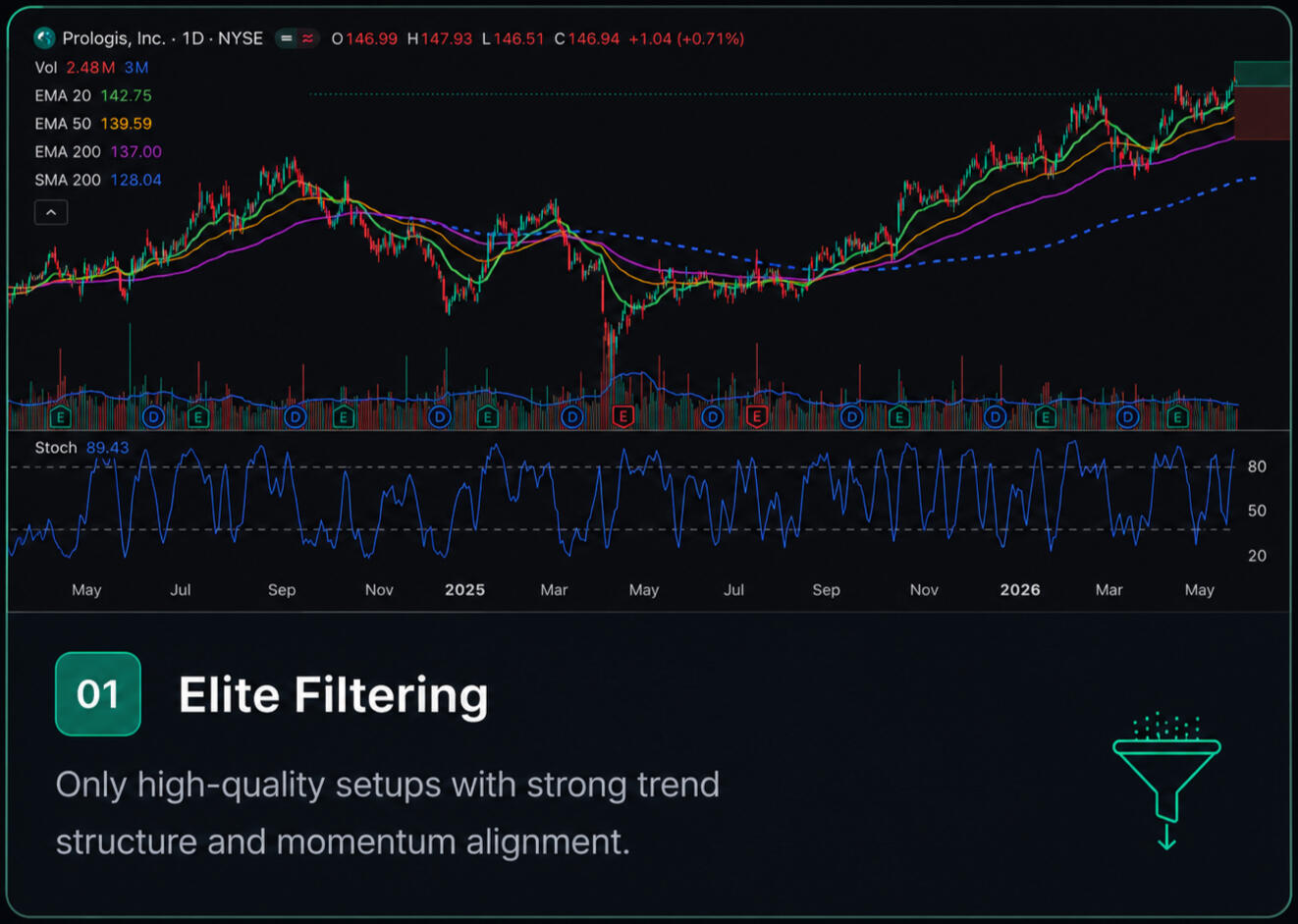Viewport: 1298px width, 924px height.
Task: Collapse the indicator legend with the chevron
Action: pos(51,212)
